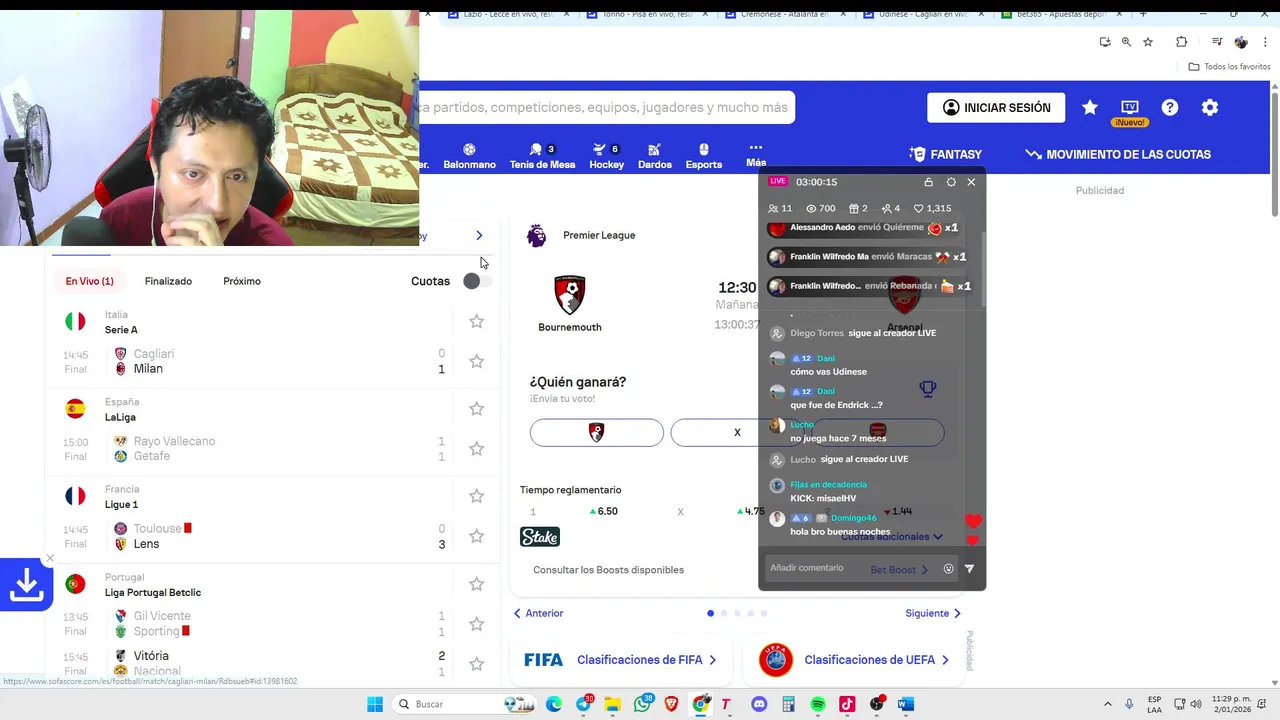Open the Dardos sport menu item
Screen dimensions: 1280x720
pos(655,156)
